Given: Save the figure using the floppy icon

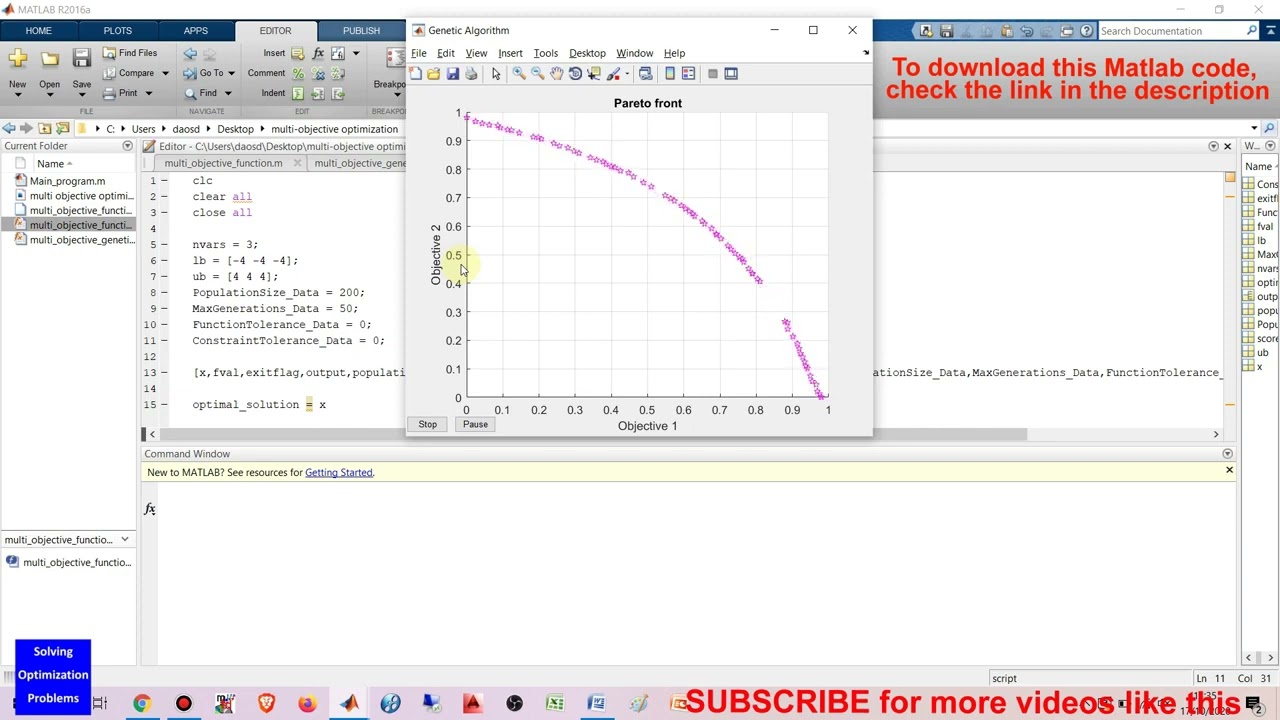Looking at the screenshot, I should pos(452,73).
